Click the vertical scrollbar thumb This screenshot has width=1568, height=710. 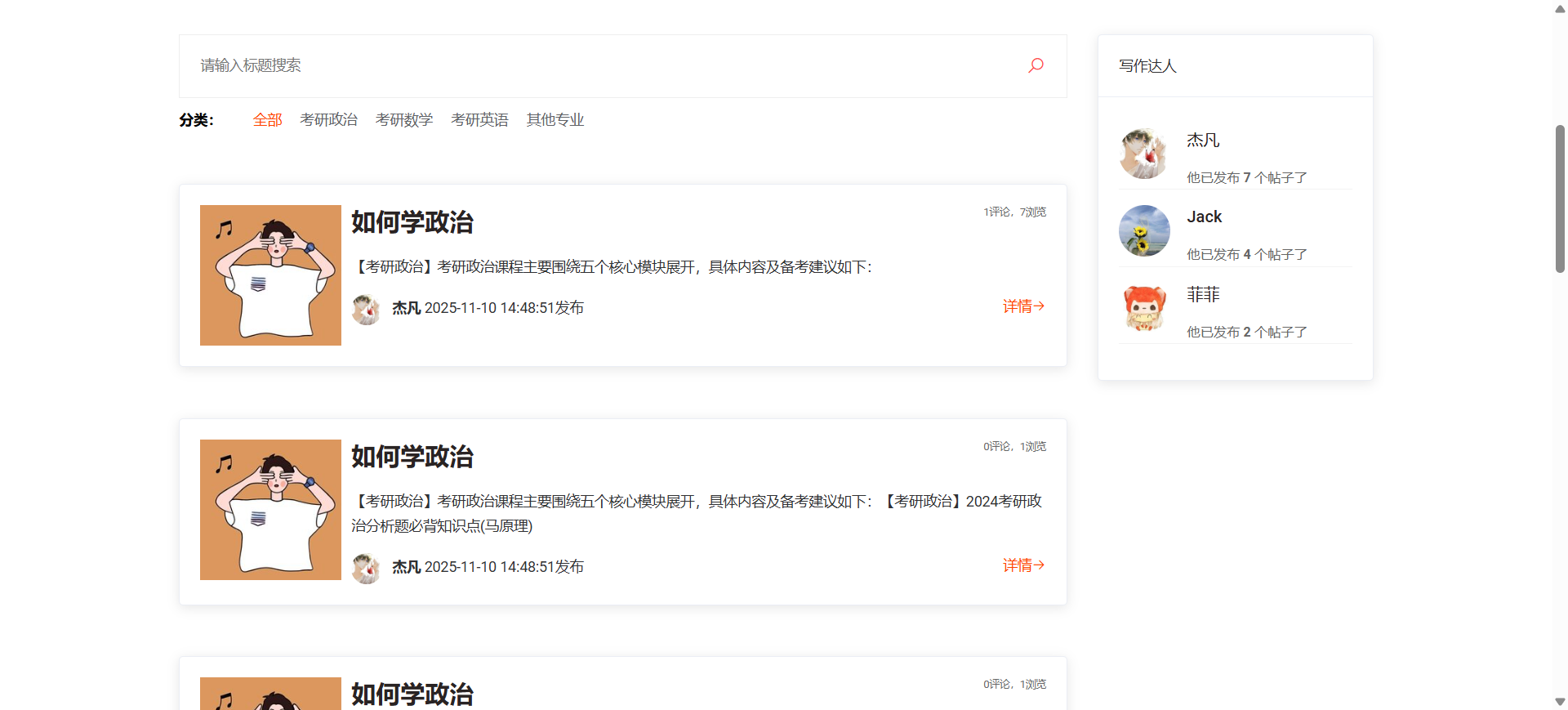(x=1560, y=199)
